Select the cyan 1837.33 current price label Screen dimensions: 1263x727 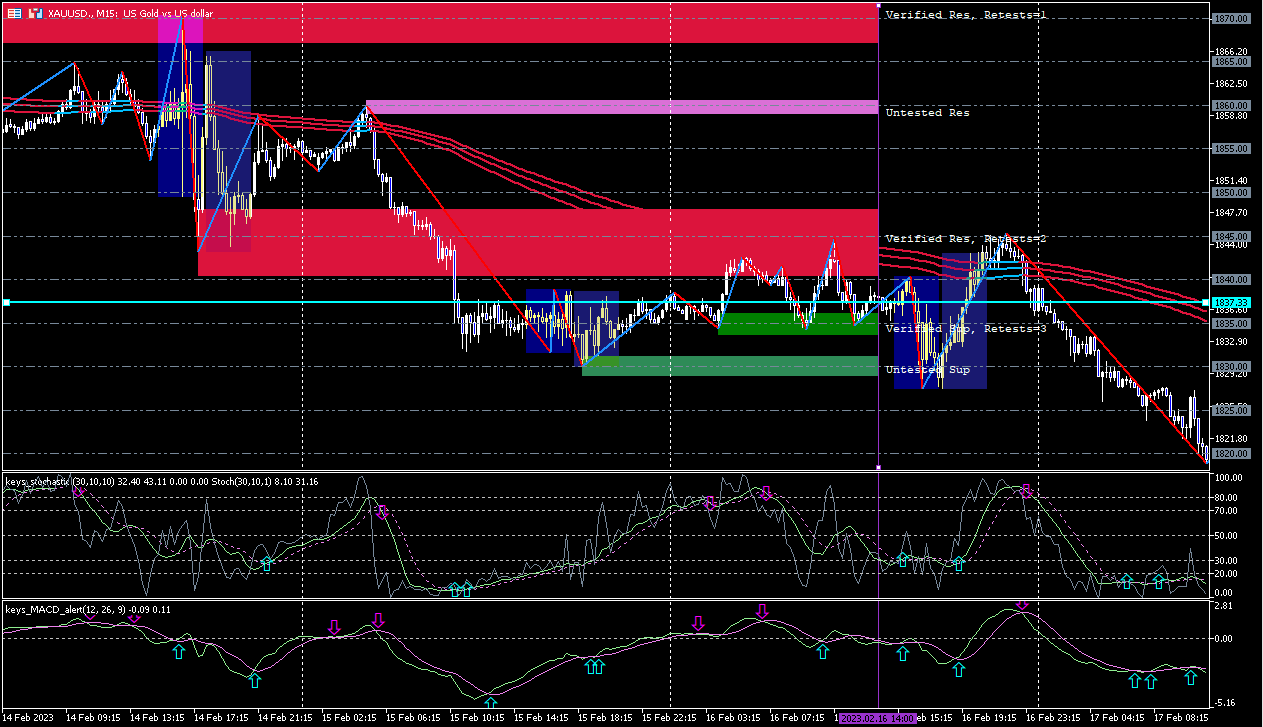pyautogui.click(x=1231, y=302)
